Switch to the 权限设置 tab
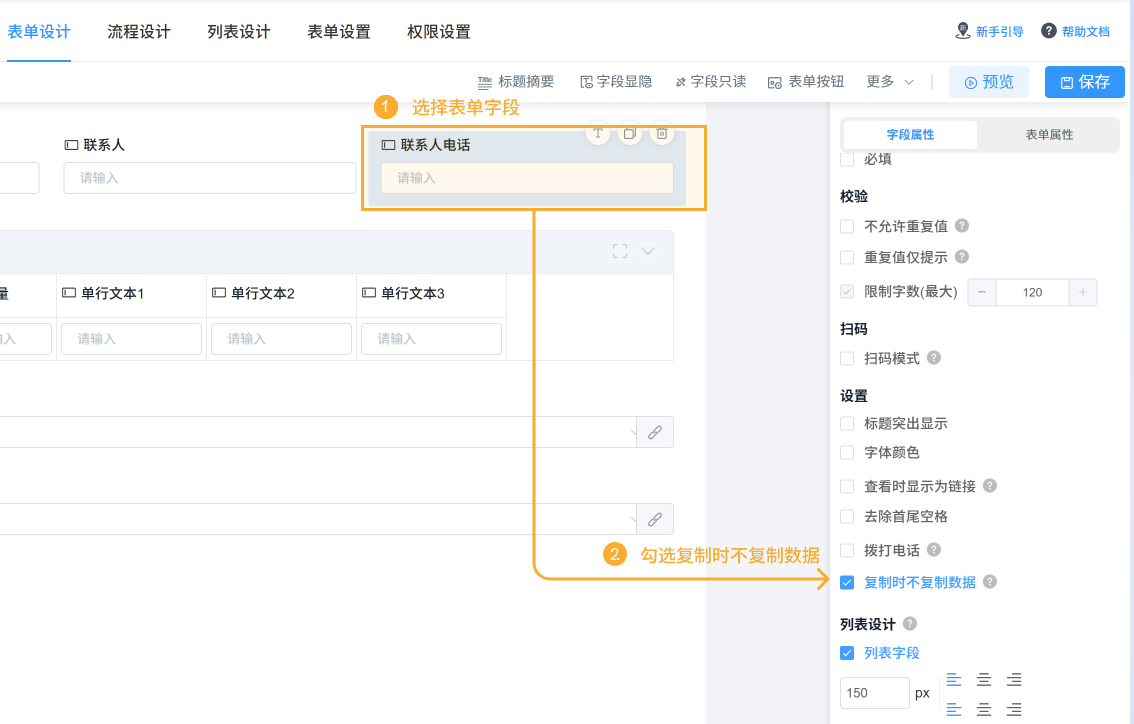The width and height of the screenshot is (1134, 724). coord(438,32)
